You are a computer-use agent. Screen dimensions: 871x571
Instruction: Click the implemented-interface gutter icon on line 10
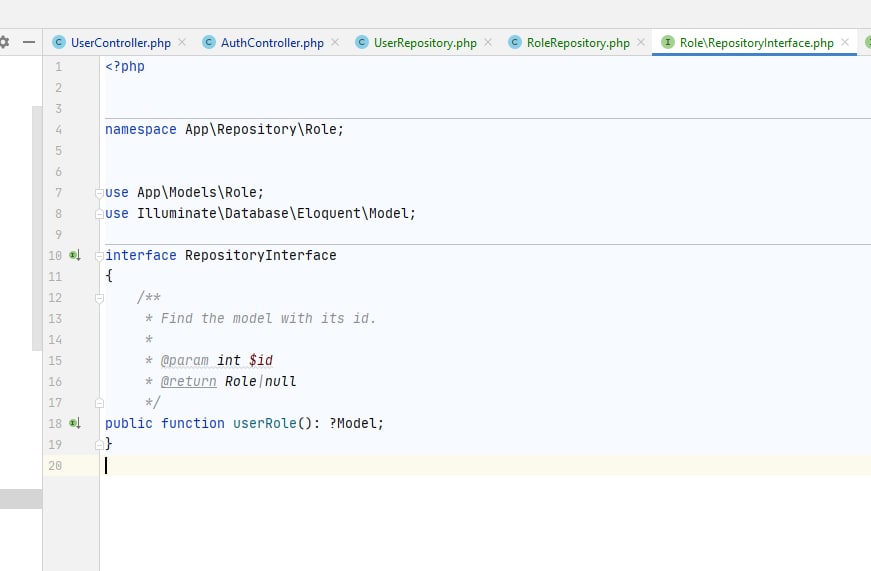coord(75,256)
